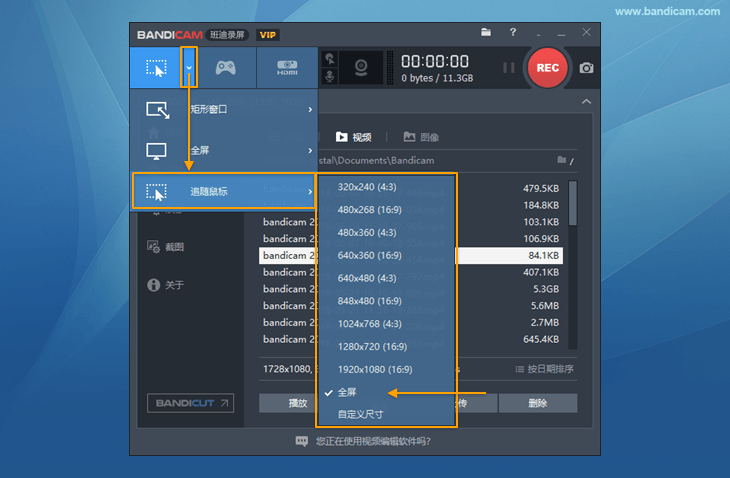Select the file row sized 2.7MB
Viewport: 730px width, 478px height.
(x=411, y=323)
